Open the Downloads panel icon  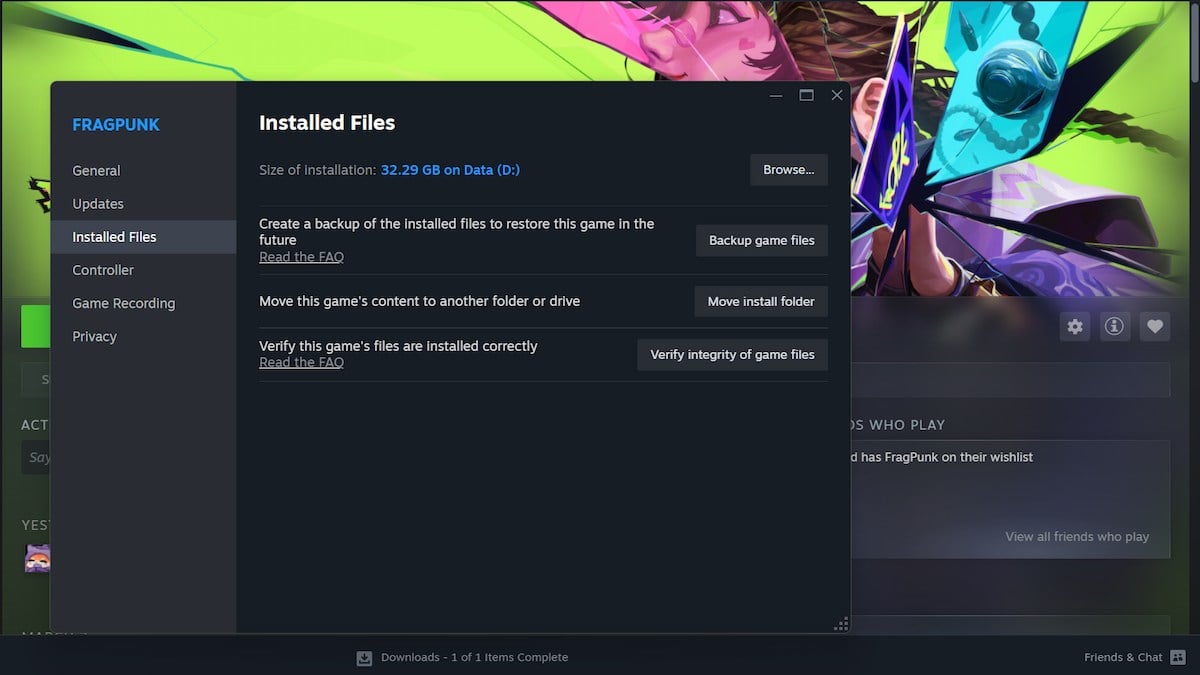(362, 657)
